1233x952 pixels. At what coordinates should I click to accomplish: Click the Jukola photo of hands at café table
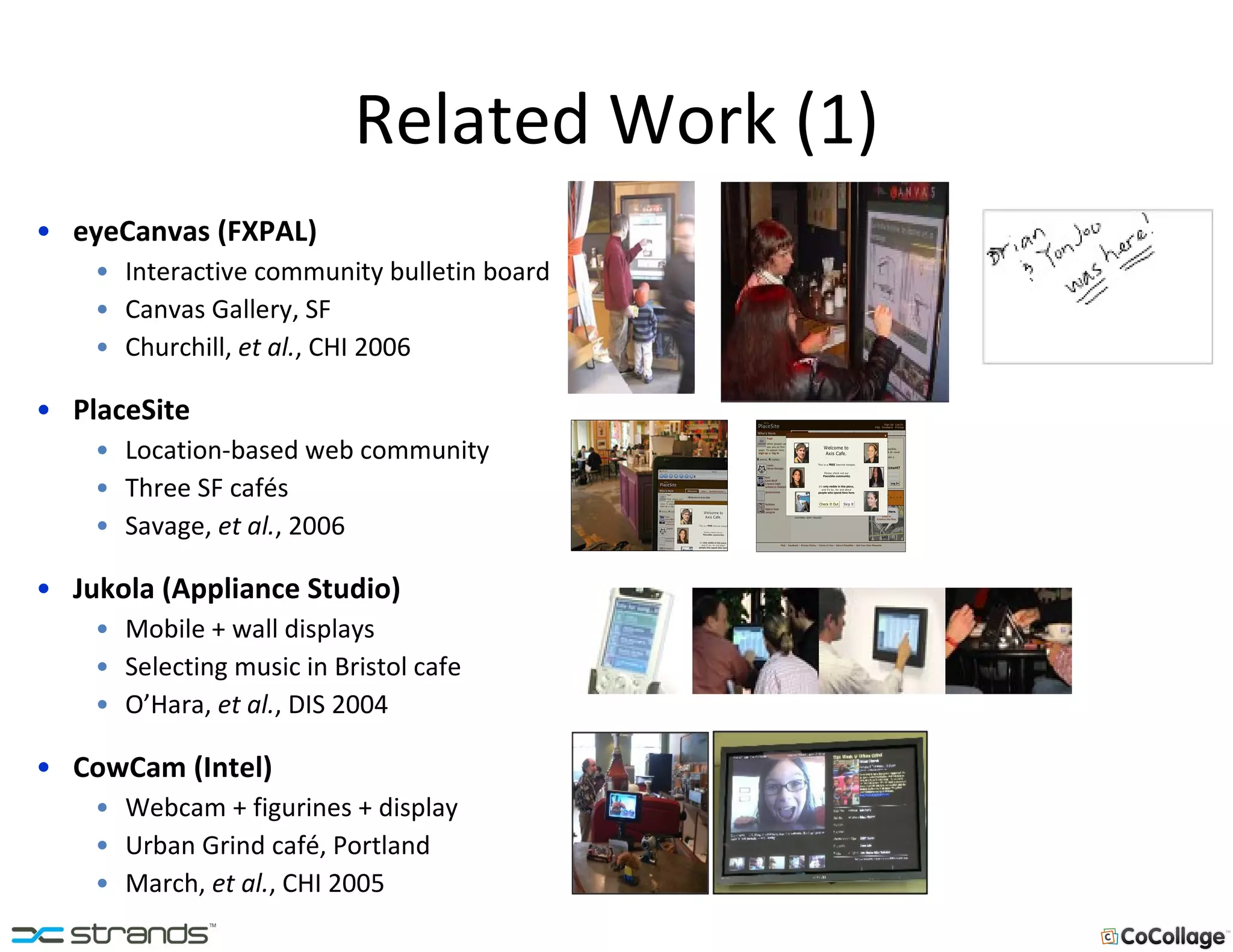(x=1008, y=641)
